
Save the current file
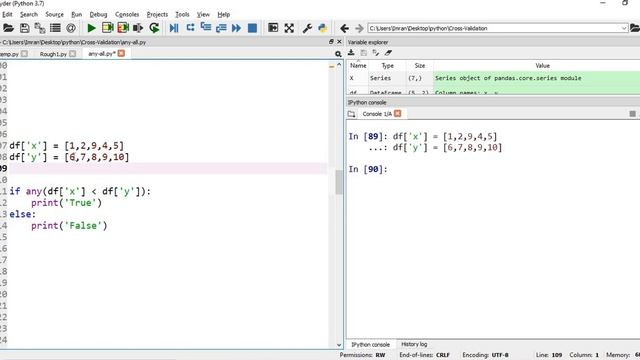[24, 28]
